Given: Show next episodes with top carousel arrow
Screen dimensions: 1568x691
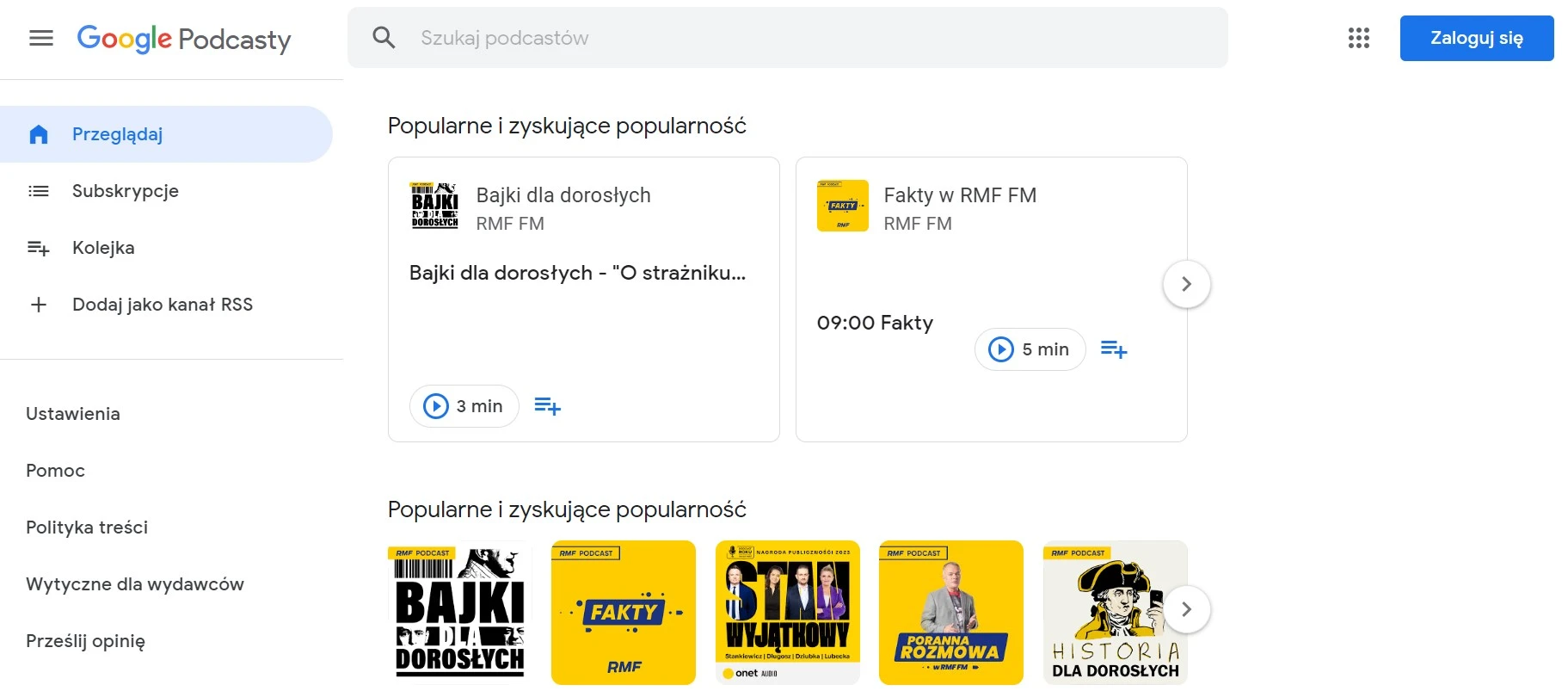Looking at the screenshot, I should 1186,284.
